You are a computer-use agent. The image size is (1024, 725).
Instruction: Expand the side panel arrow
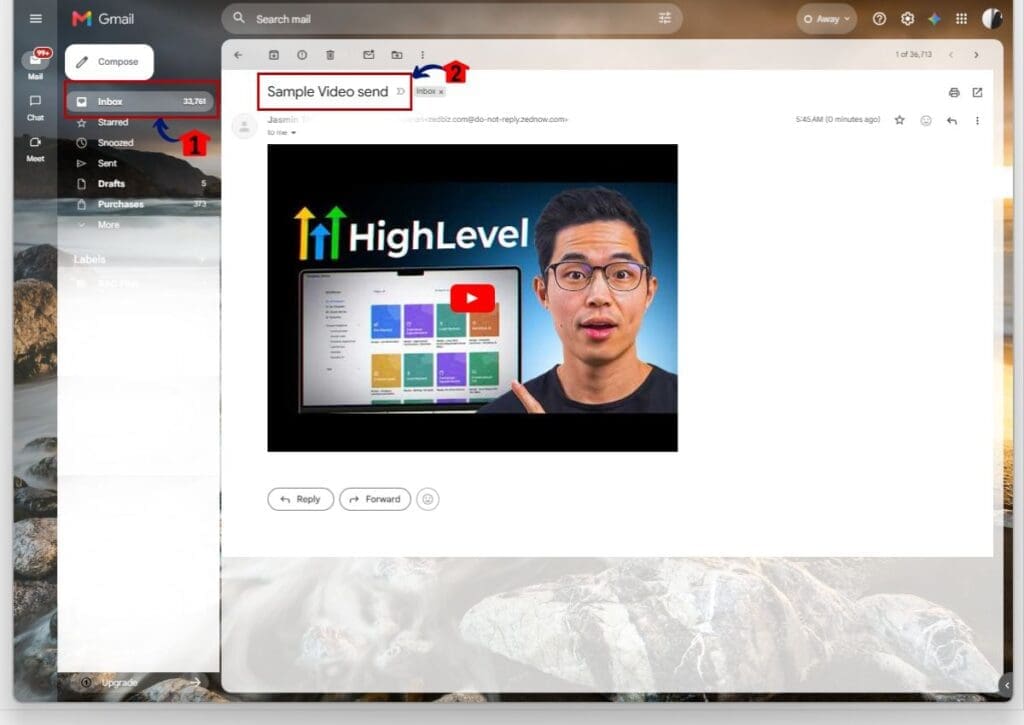(x=1006, y=685)
